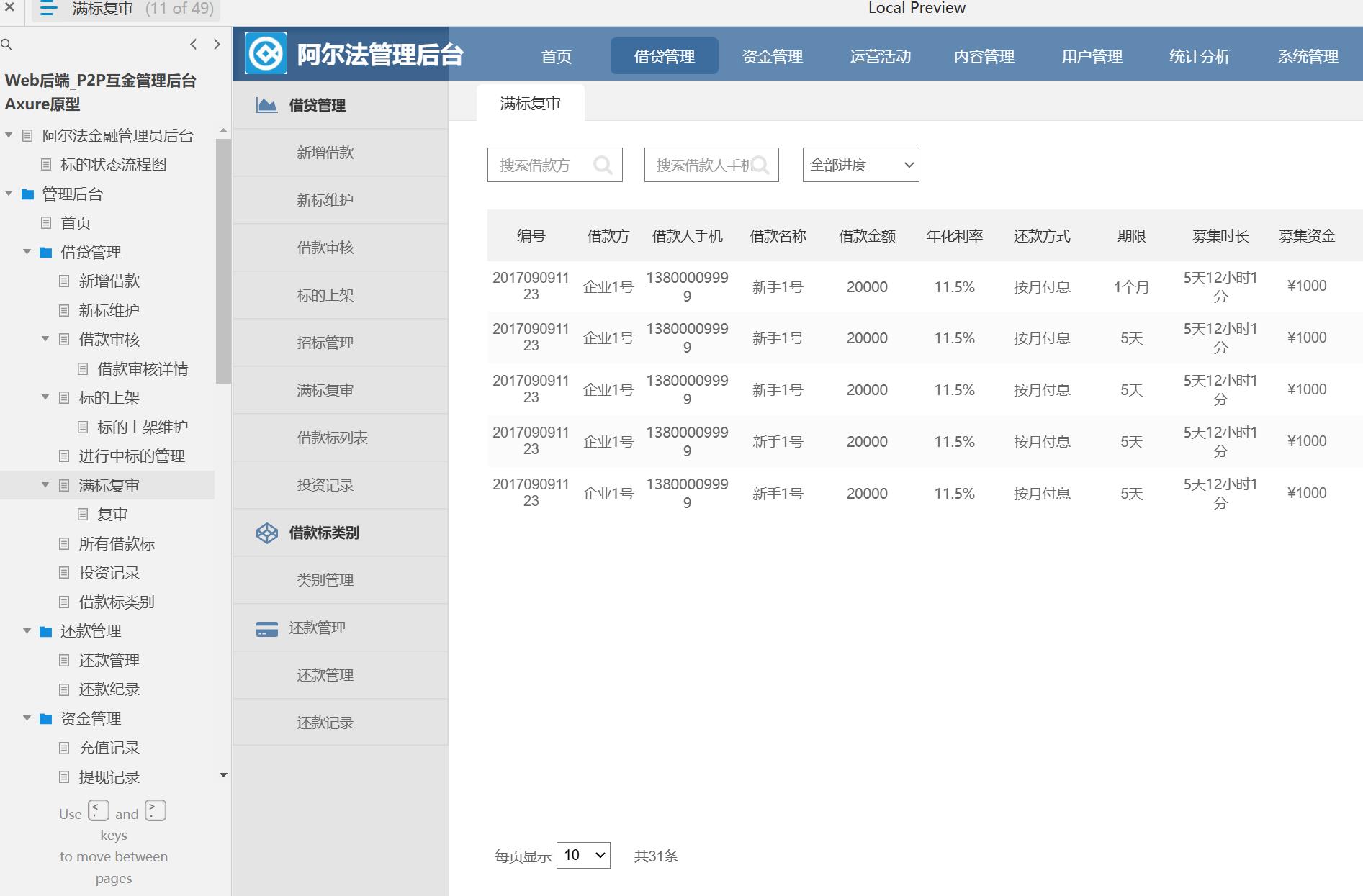Click the blue 借贷管理 folder icon in tree
The width and height of the screenshot is (1363, 896).
[x=46, y=253]
